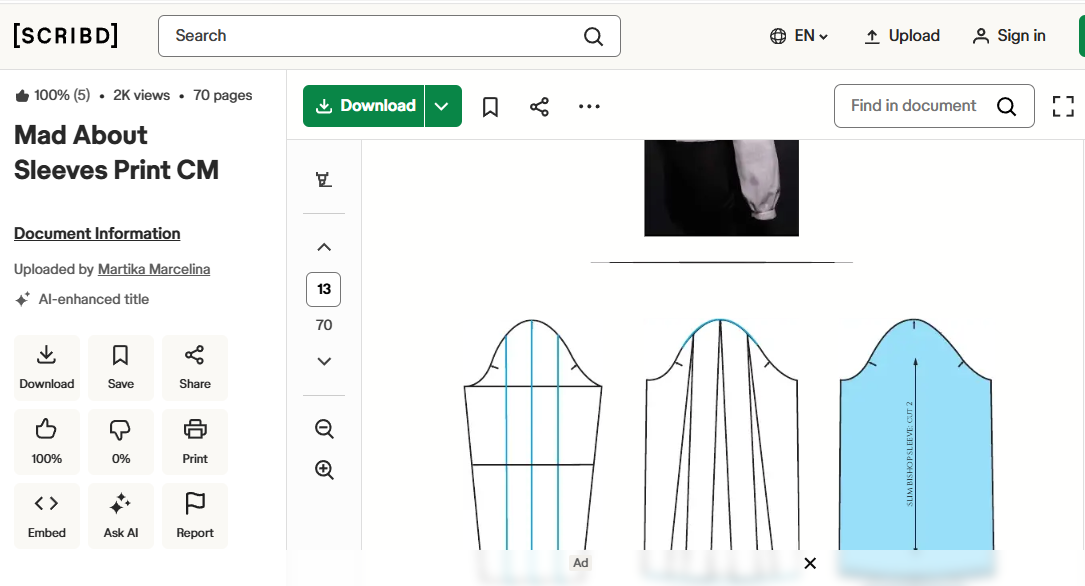Viewport: 1085px width, 586px height.
Task: Click the Upload link in header
Action: (x=902, y=36)
